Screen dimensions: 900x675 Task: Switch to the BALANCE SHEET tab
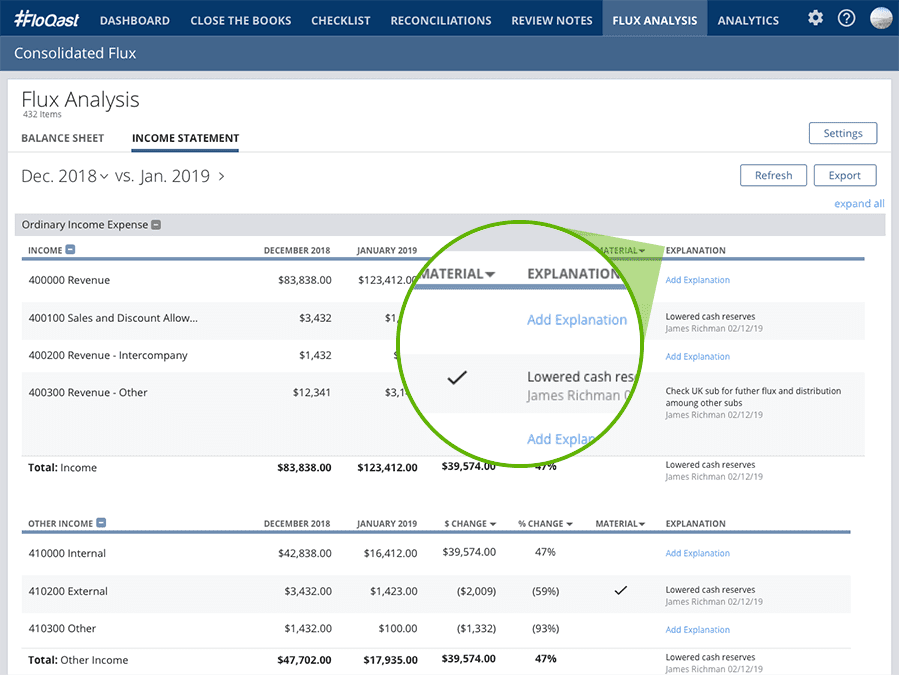pos(63,138)
